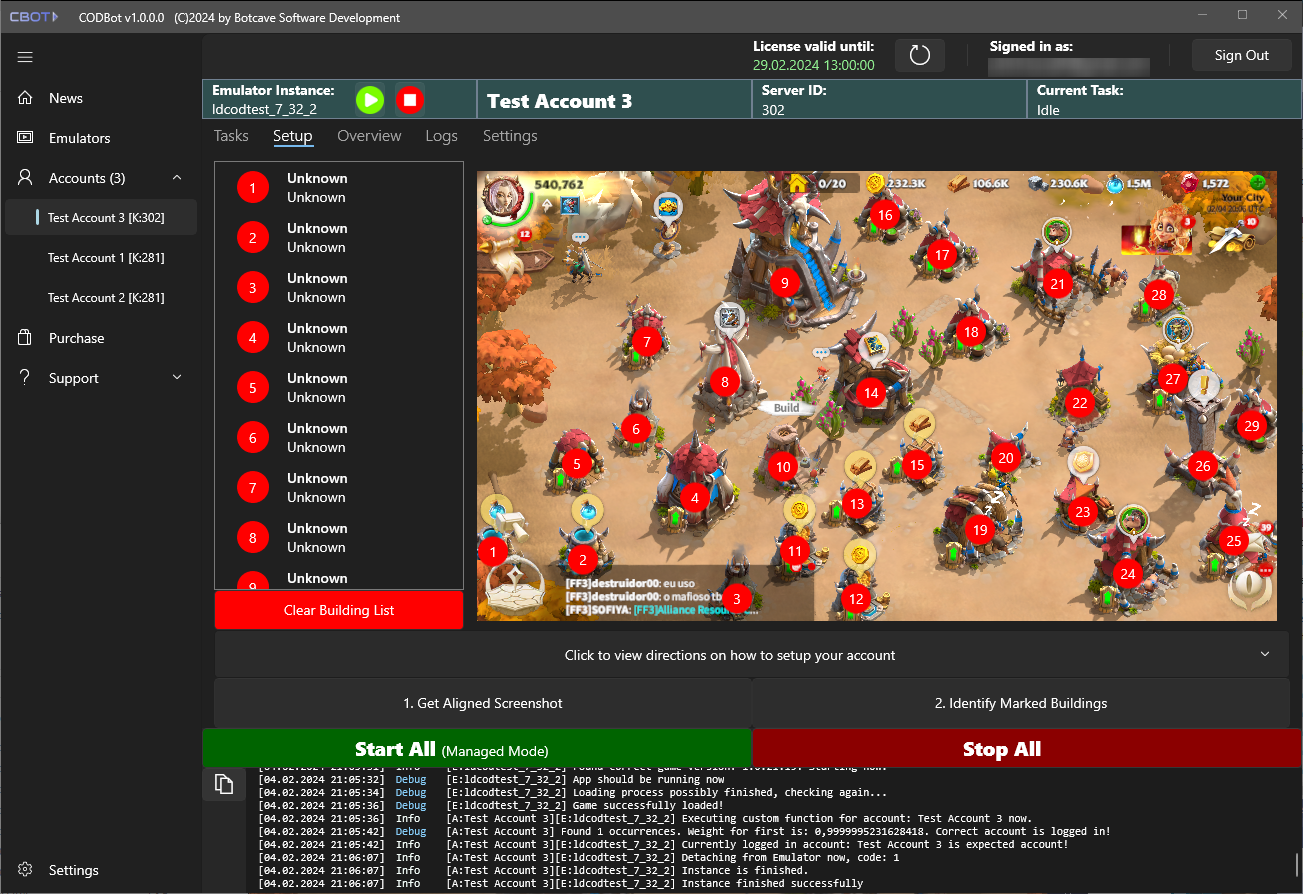The image size is (1303, 894).
Task: Open the Purchase page in sidebar
Action: point(76,338)
